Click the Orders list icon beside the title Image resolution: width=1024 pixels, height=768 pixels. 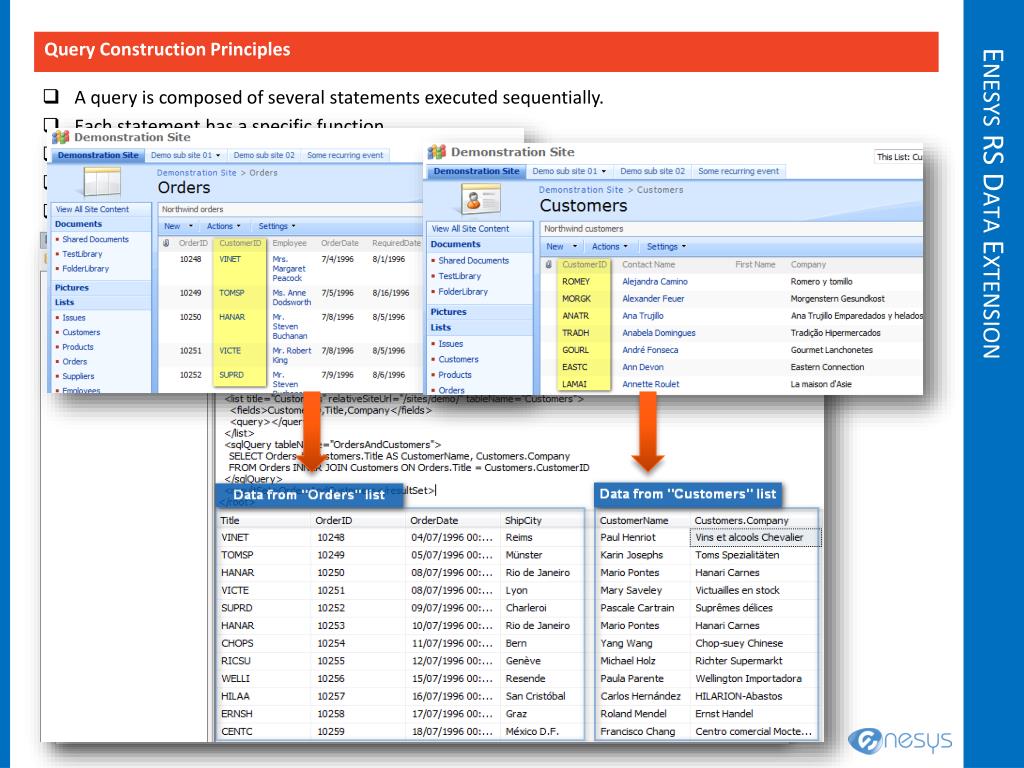(x=102, y=182)
